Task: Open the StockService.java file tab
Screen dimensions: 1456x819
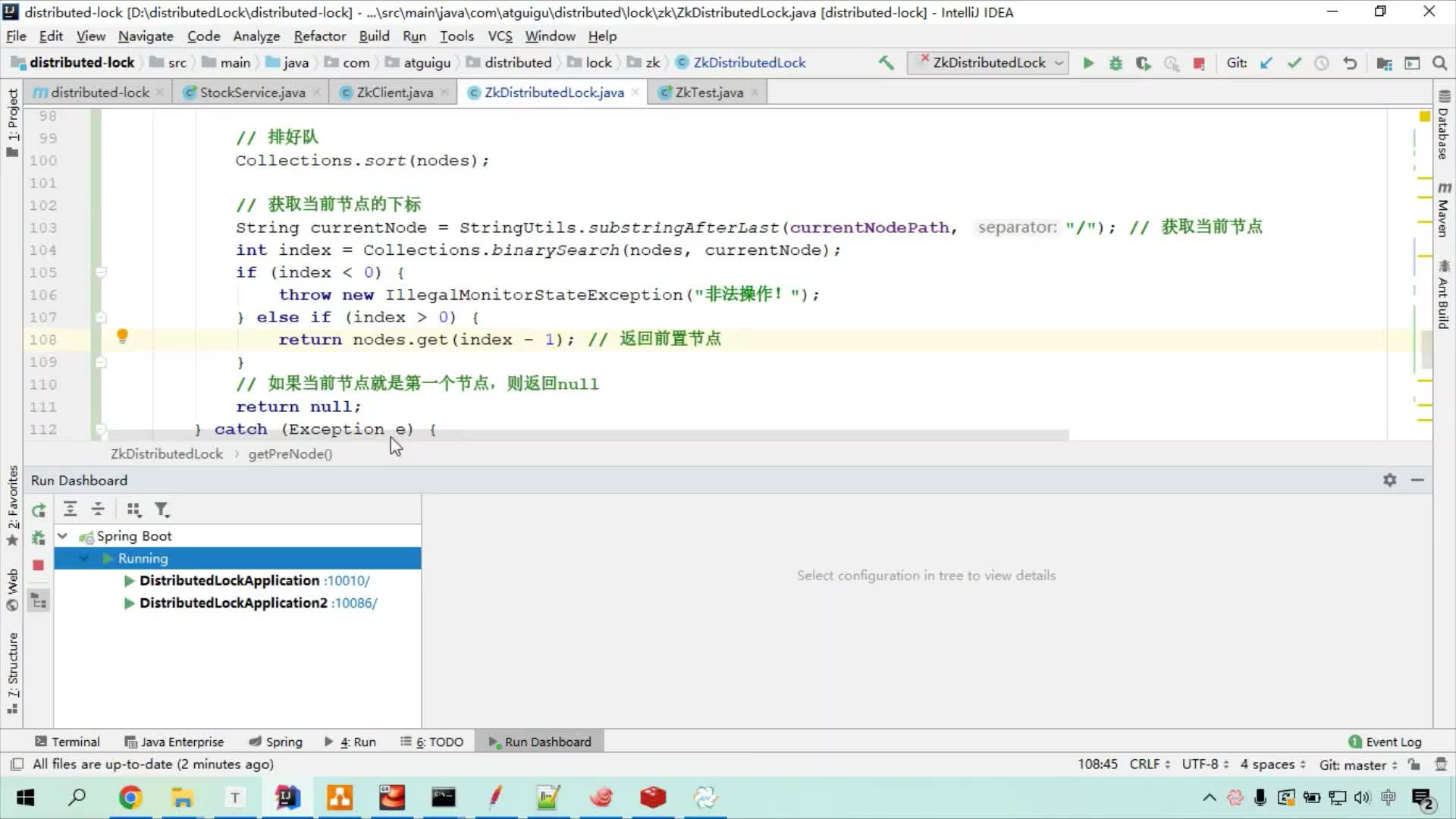Action: pos(252,92)
